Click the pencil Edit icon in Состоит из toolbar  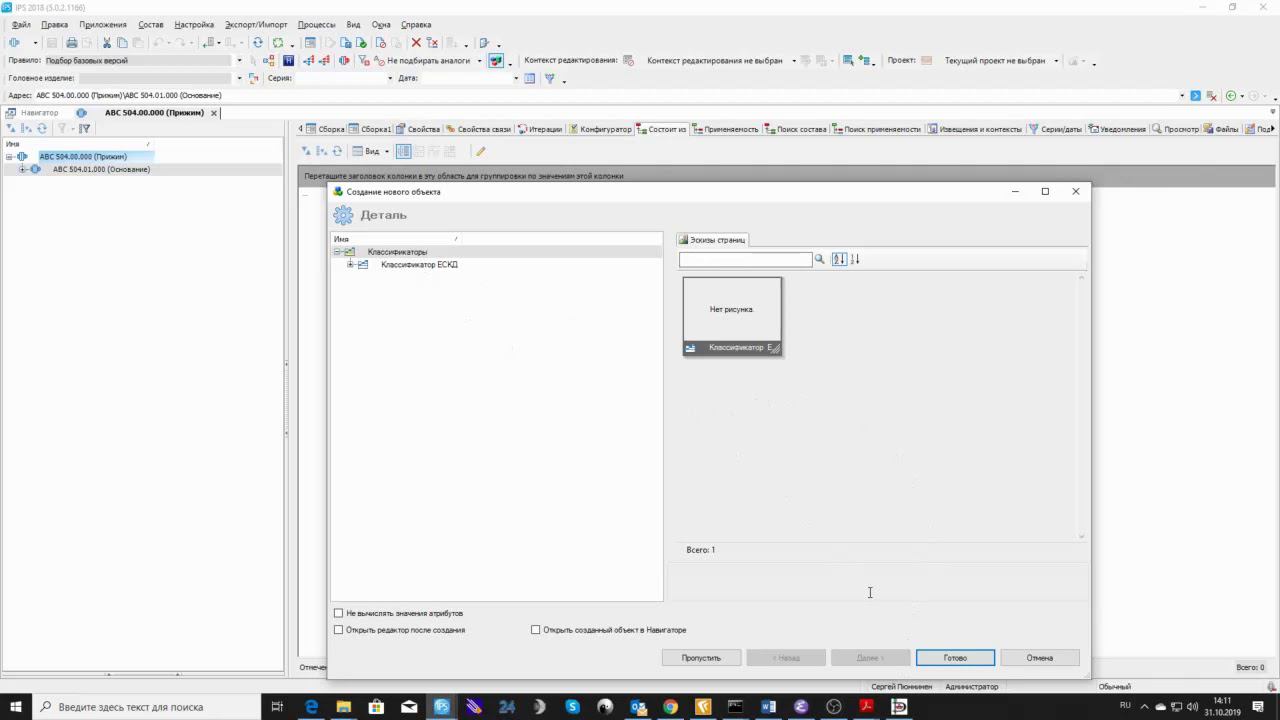tap(480, 151)
